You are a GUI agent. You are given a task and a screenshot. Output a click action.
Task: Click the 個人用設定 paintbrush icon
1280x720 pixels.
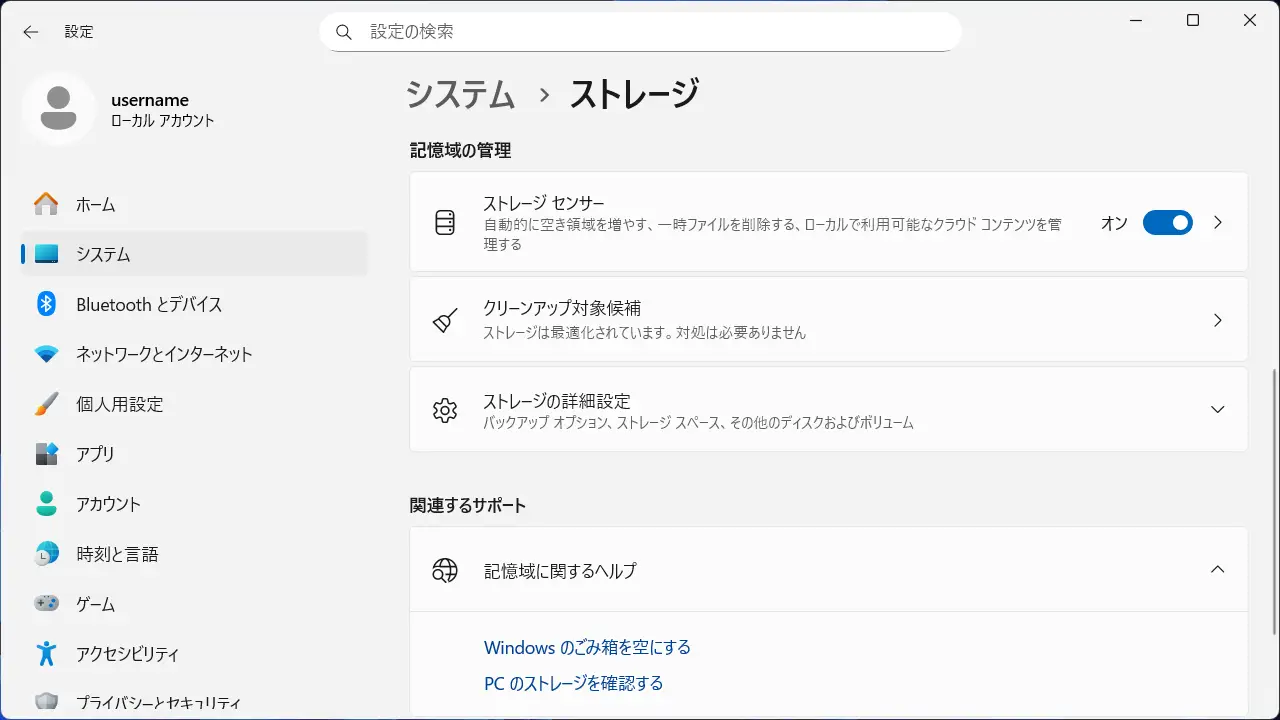(x=46, y=404)
